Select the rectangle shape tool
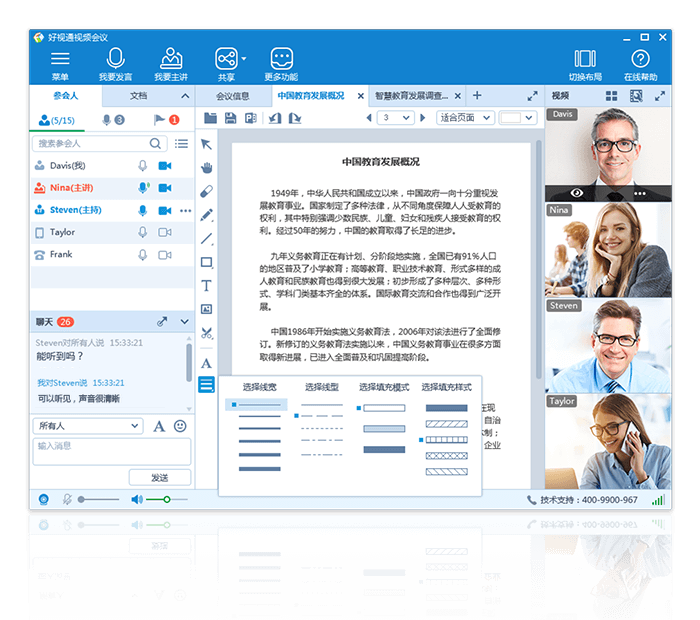 [206, 262]
